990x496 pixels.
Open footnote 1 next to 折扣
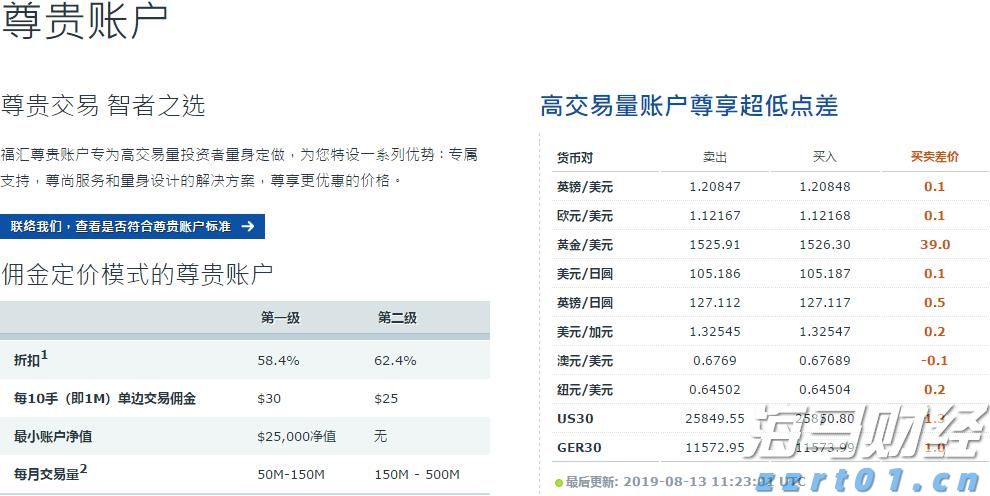point(45,355)
